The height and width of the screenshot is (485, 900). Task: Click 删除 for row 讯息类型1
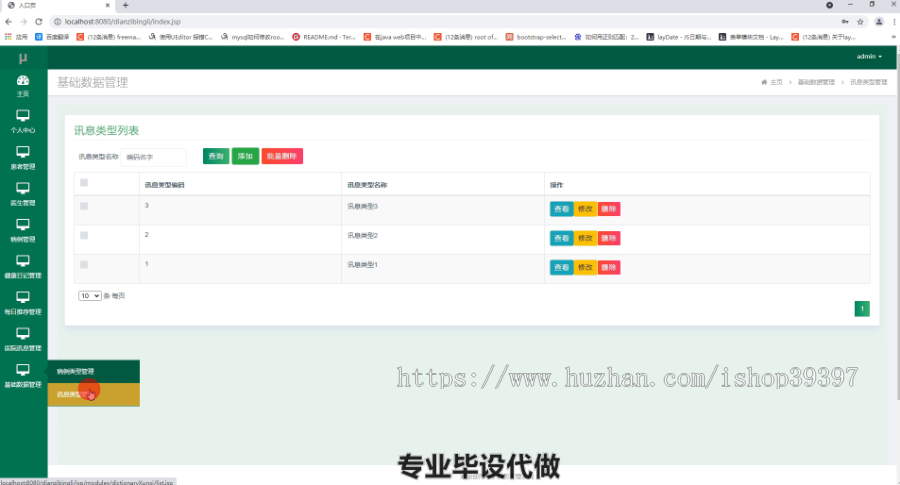click(x=608, y=267)
